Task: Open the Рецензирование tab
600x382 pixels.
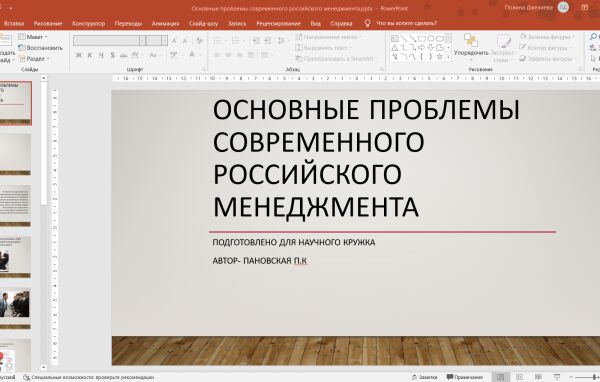Action: point(279,23)
